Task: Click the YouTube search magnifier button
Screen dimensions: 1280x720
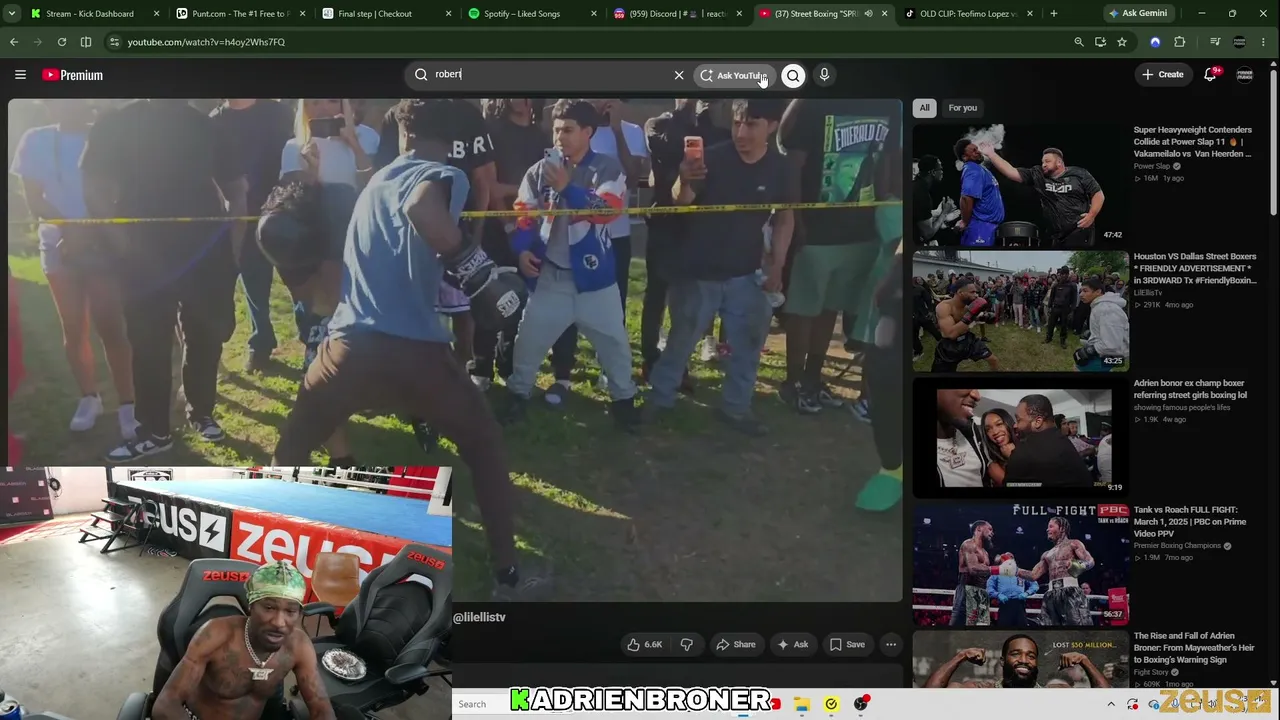Action: (793, 75)
